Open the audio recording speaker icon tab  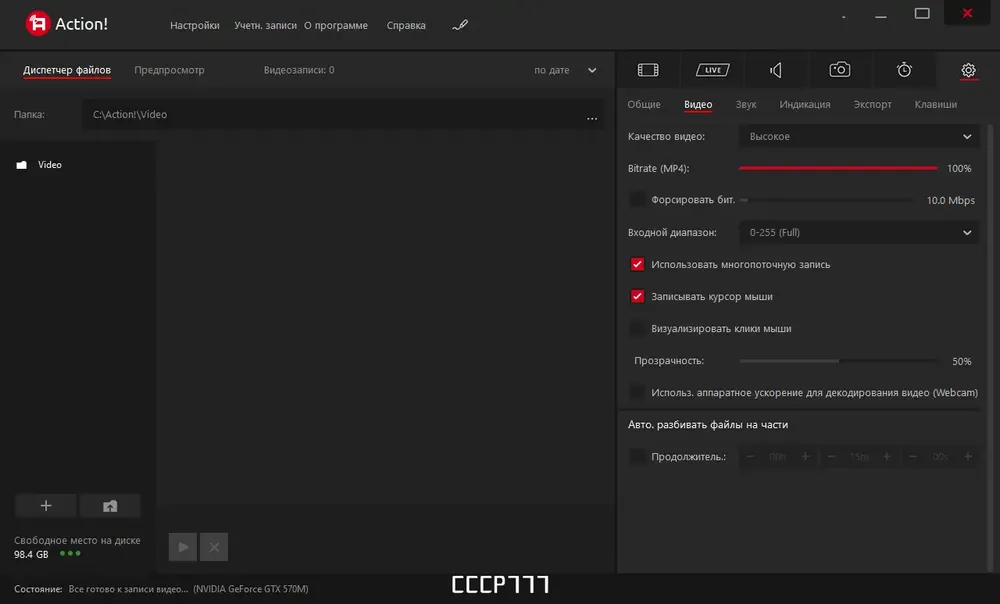[776, 70]
